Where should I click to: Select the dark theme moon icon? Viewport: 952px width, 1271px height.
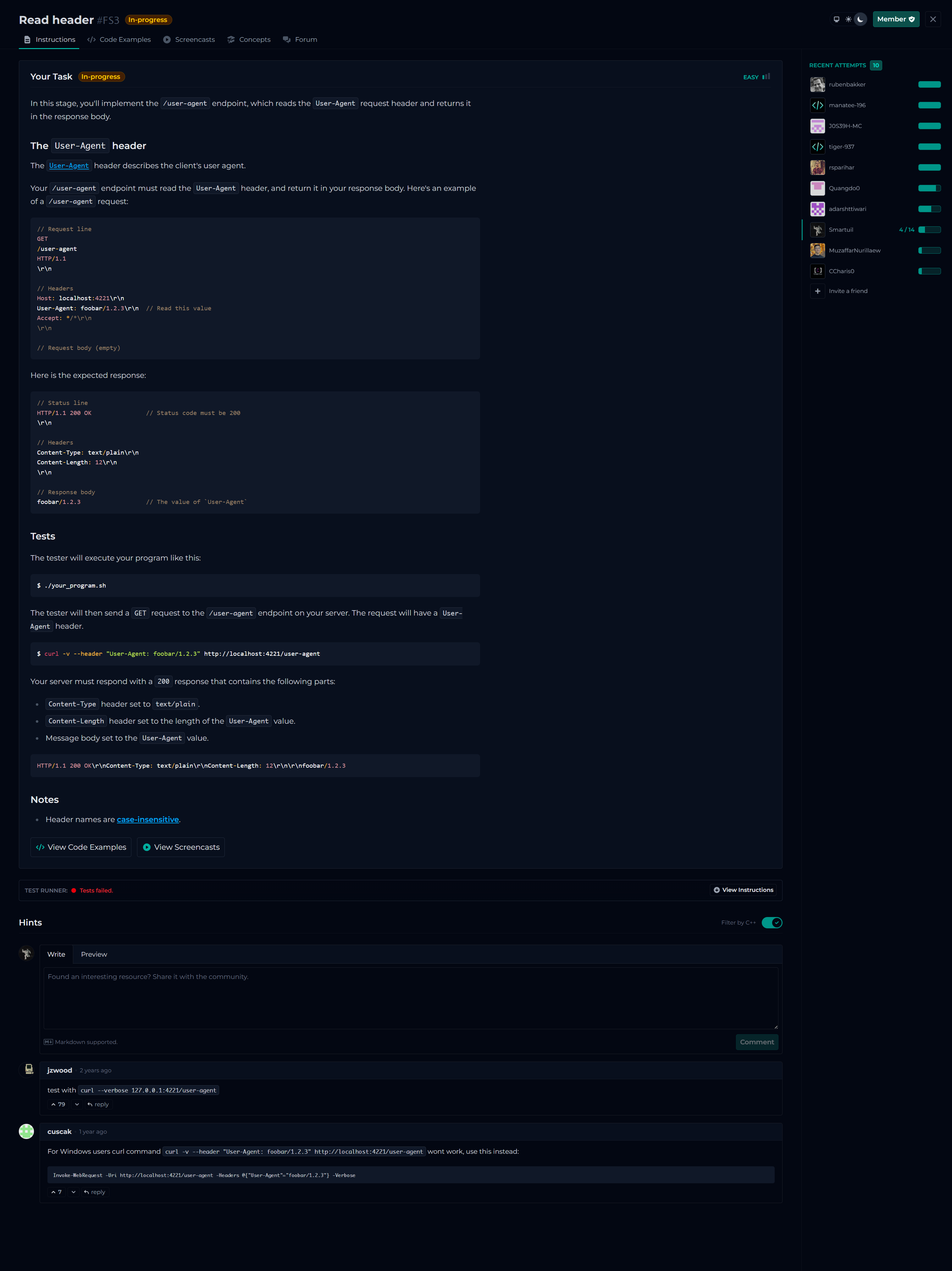860,19
